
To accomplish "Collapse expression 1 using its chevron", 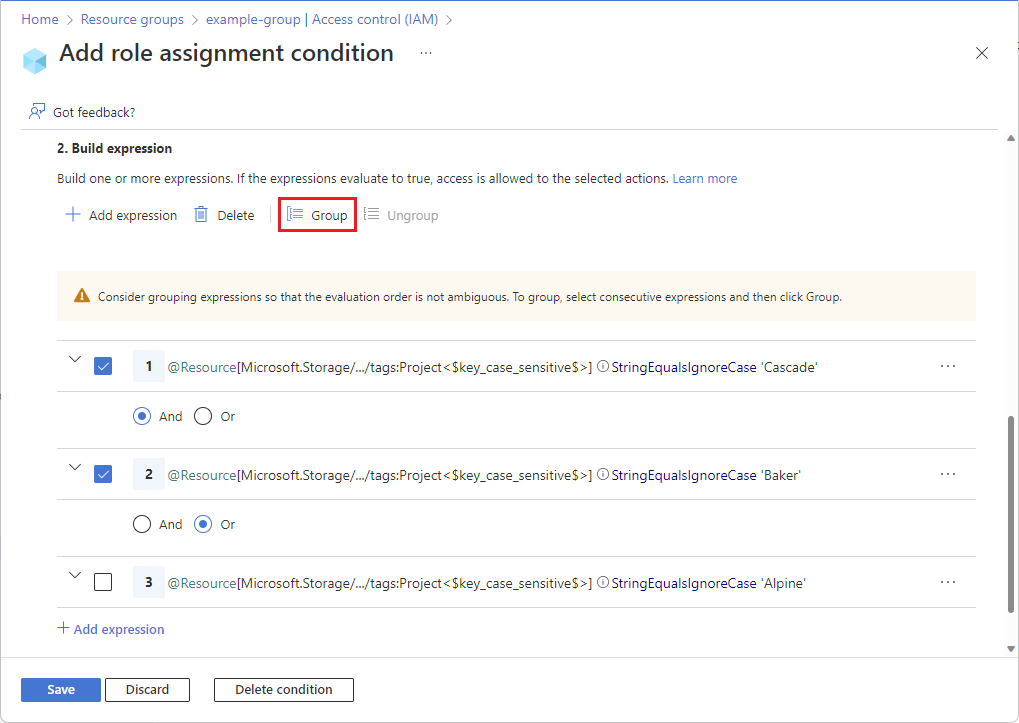I will [73, 359].
